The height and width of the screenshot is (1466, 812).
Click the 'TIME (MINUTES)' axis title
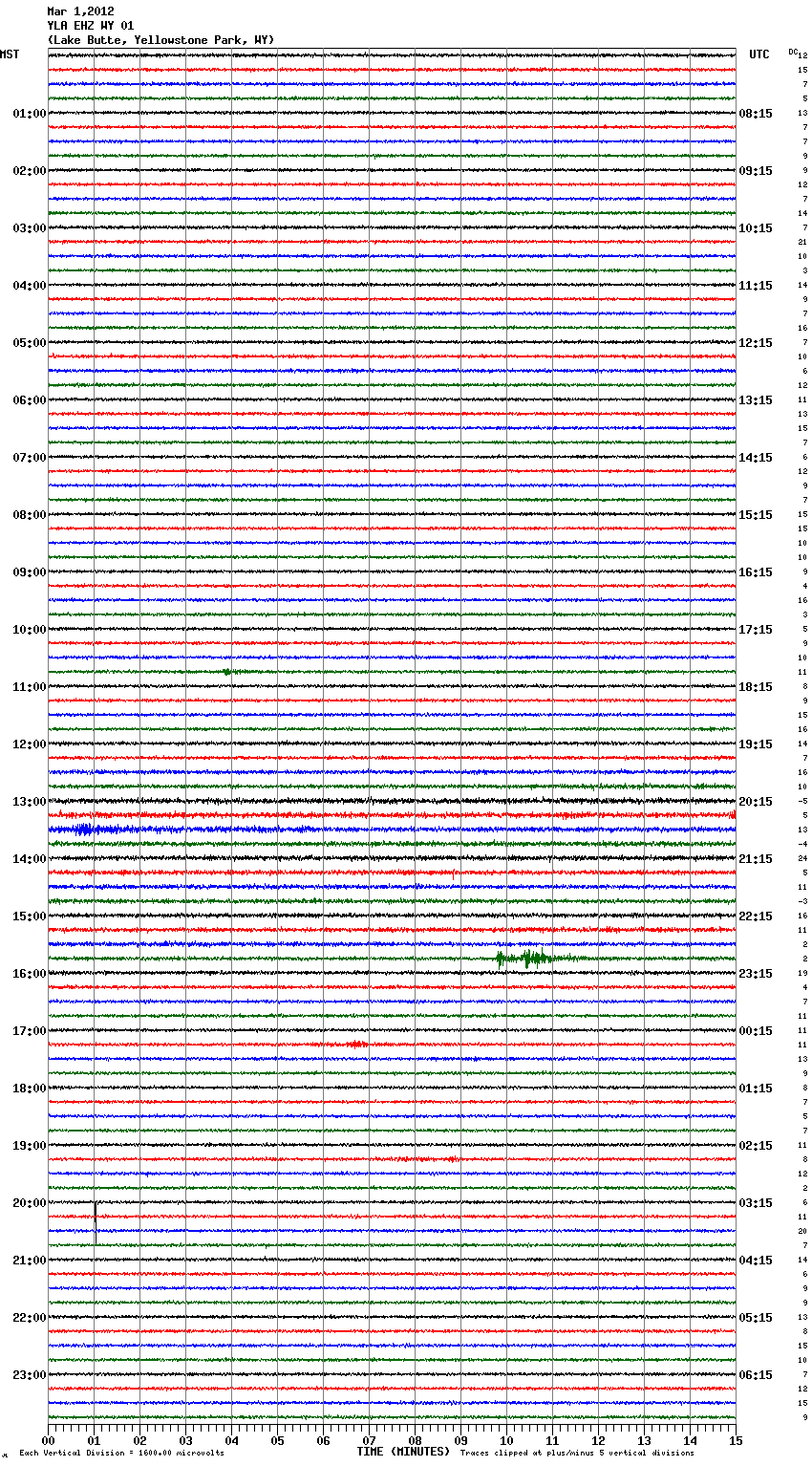(x=403, y=1452)
